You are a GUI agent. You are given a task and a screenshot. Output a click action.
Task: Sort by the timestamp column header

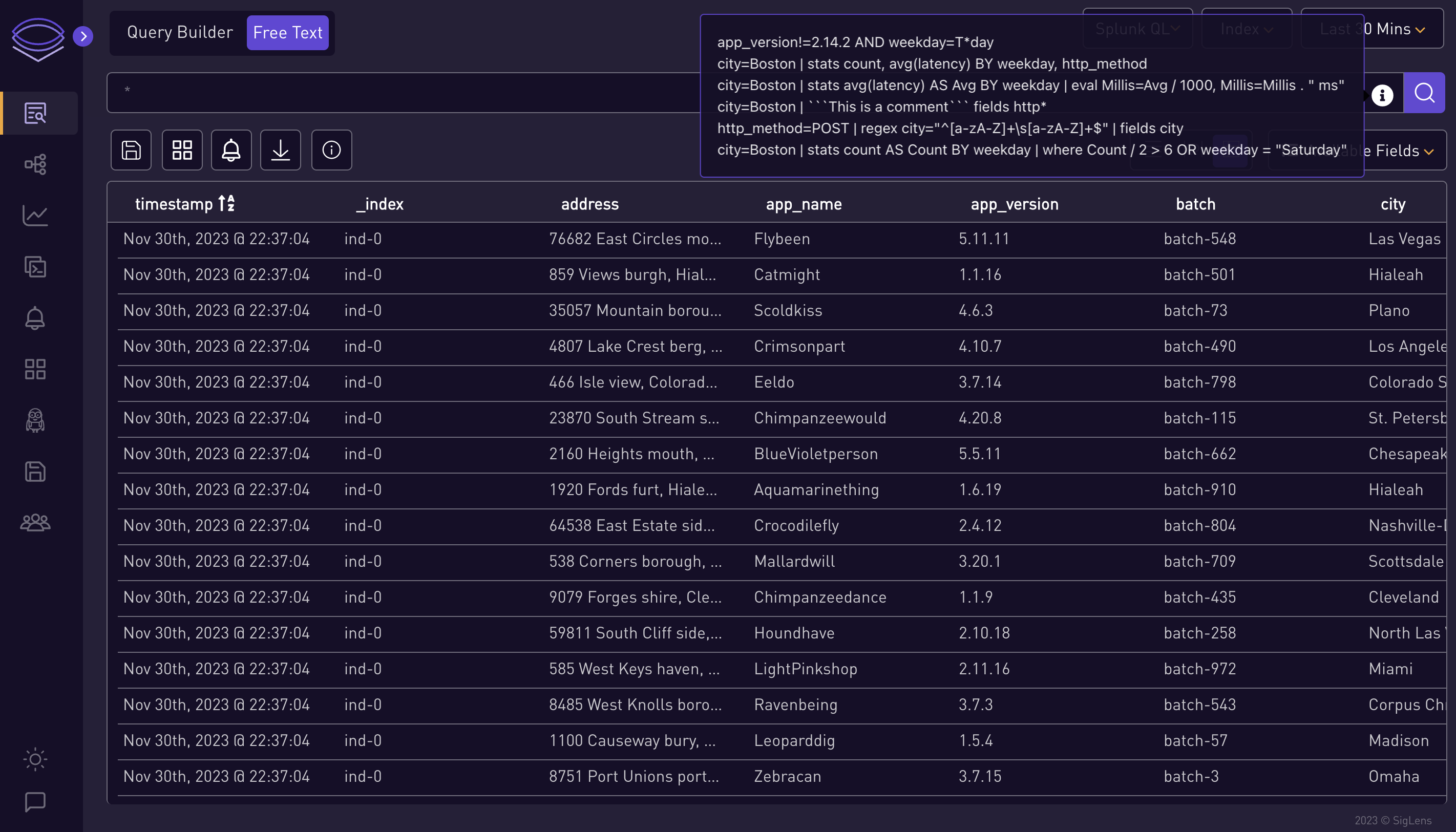[x=184, y=204]
